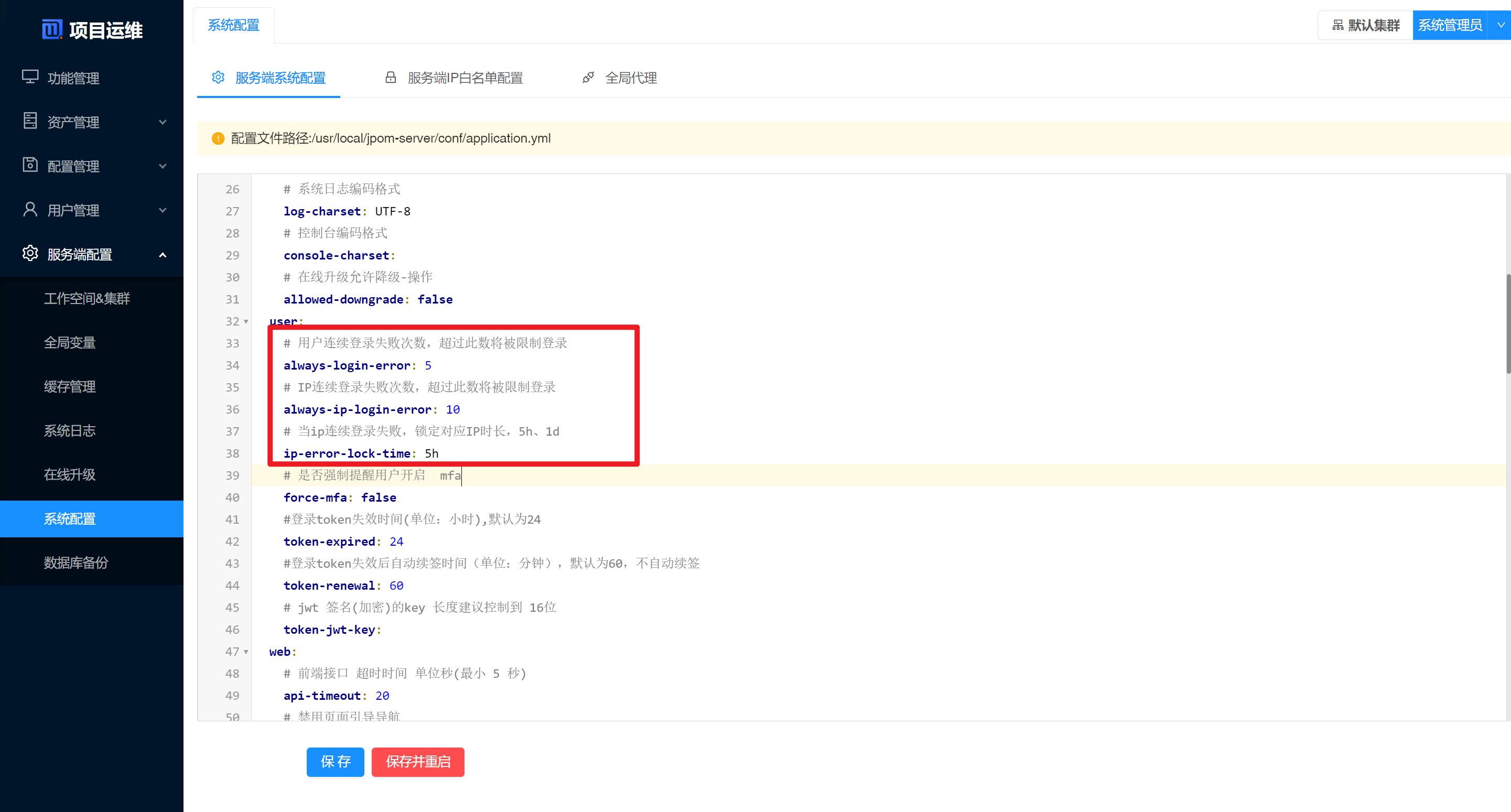Click the gear icon beside 服务端系统配置
1511x812 pixels.
(218, 77)
